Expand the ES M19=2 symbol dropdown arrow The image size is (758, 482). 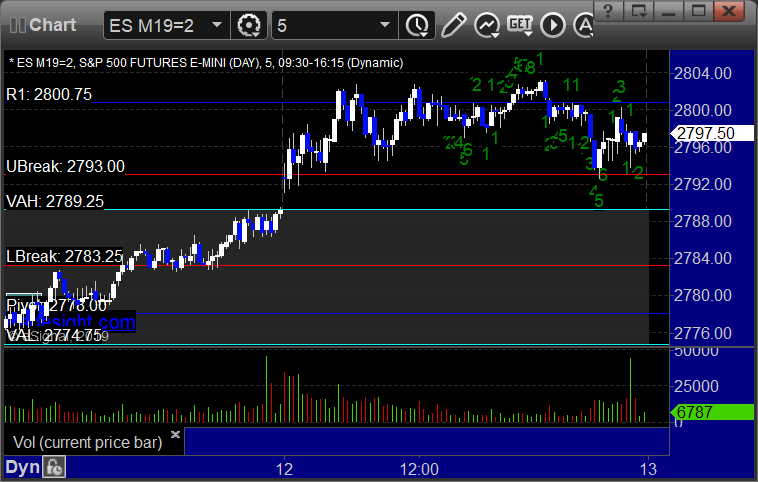pos(217,25)
